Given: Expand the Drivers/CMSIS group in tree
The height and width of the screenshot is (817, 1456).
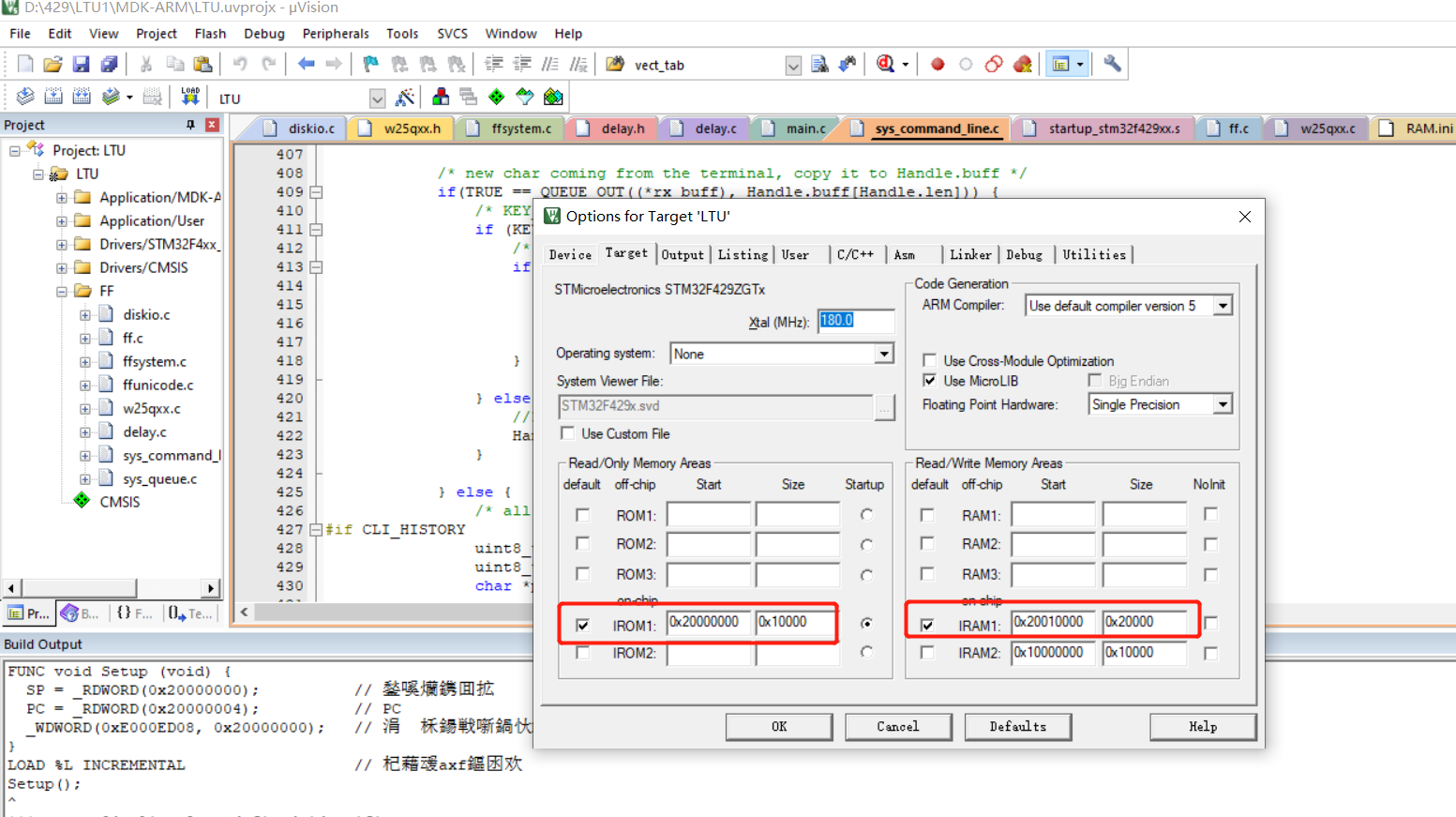Looking at the screenshot, I should (x=62, y=268).
